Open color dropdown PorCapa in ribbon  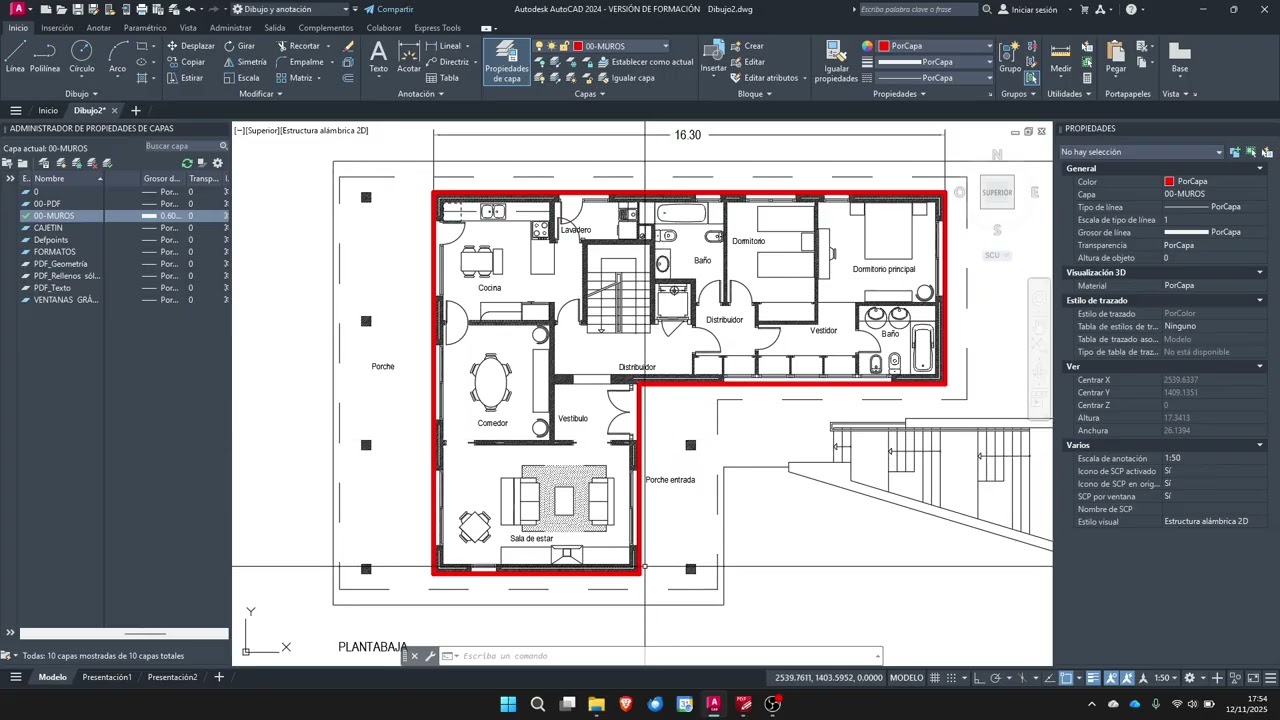990,46
